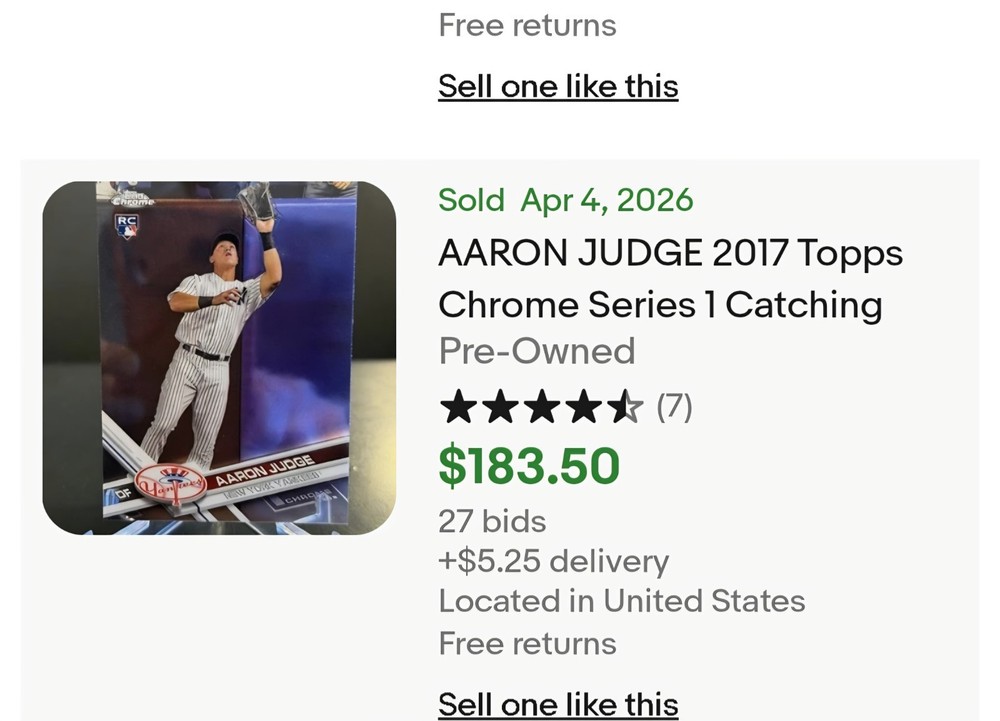This screenshot has height=721, width=1000.
Task: Click the 'Sold Apr 4, 2026' label
Action: click(565, 200)
